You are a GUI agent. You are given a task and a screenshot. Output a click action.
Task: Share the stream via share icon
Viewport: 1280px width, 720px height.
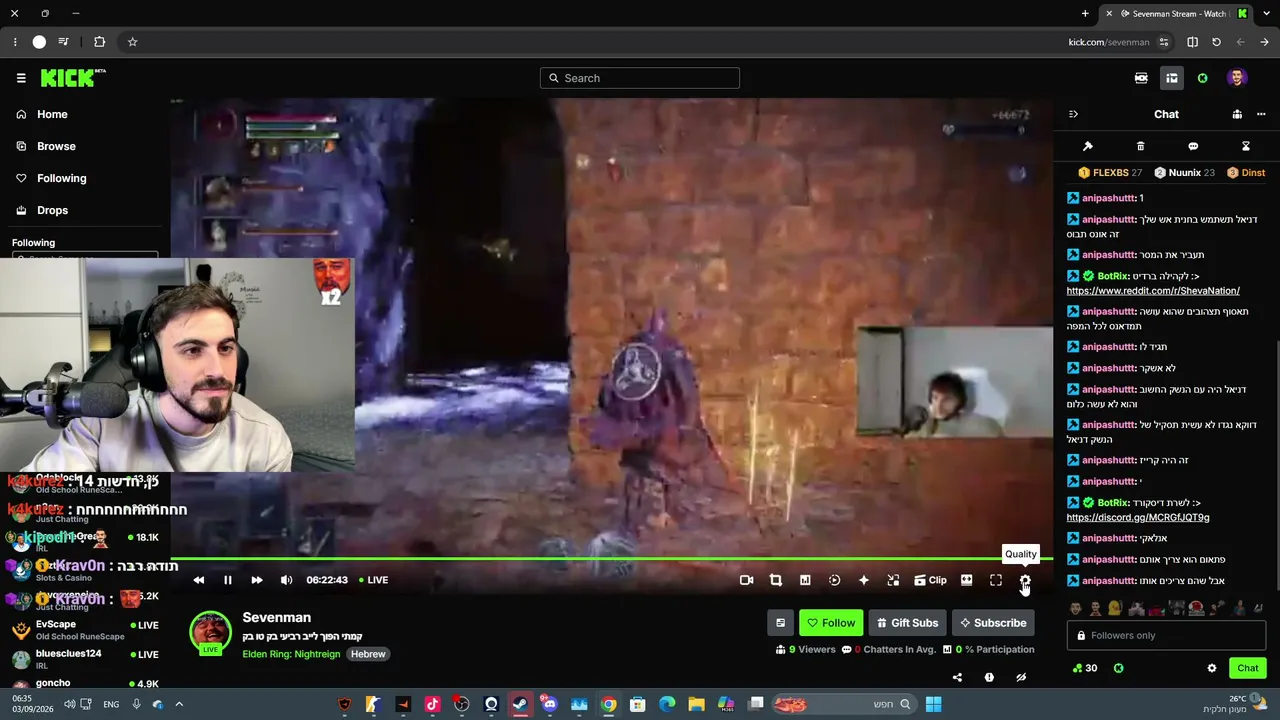pos(957,677)
